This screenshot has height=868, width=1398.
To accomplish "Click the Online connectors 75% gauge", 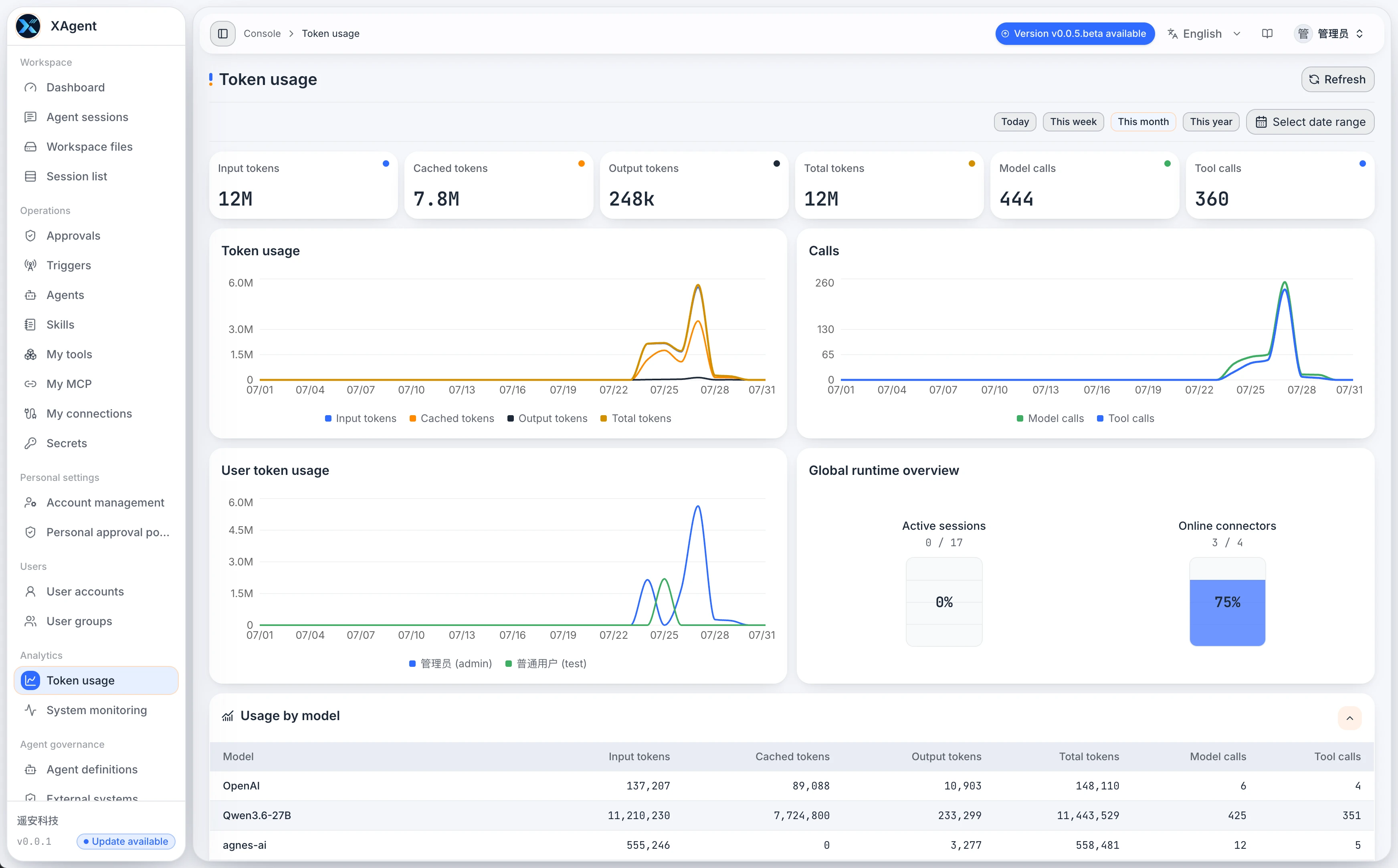I will coord(1227,602).
